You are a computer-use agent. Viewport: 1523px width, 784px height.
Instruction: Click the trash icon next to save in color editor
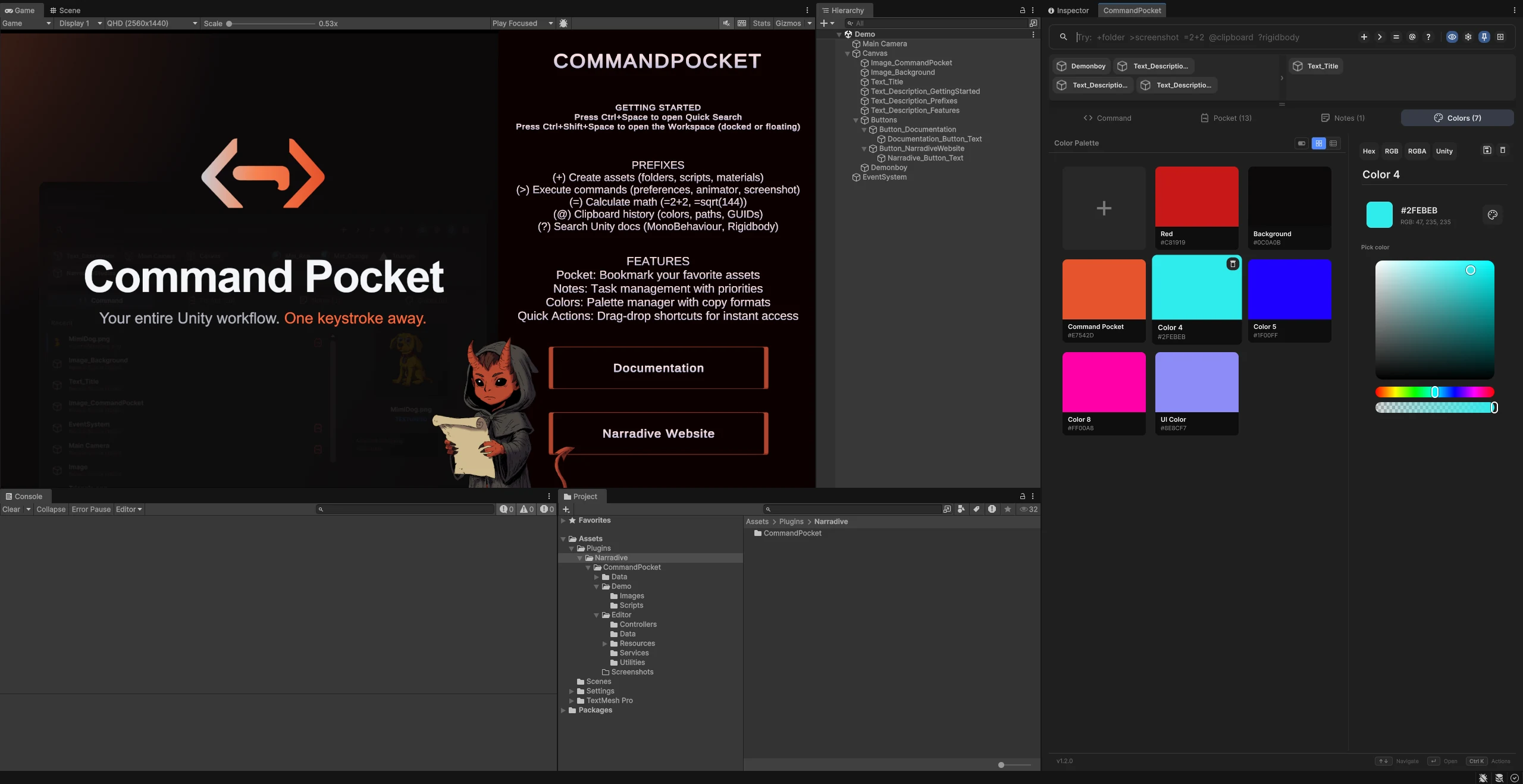coord(1503,150)
